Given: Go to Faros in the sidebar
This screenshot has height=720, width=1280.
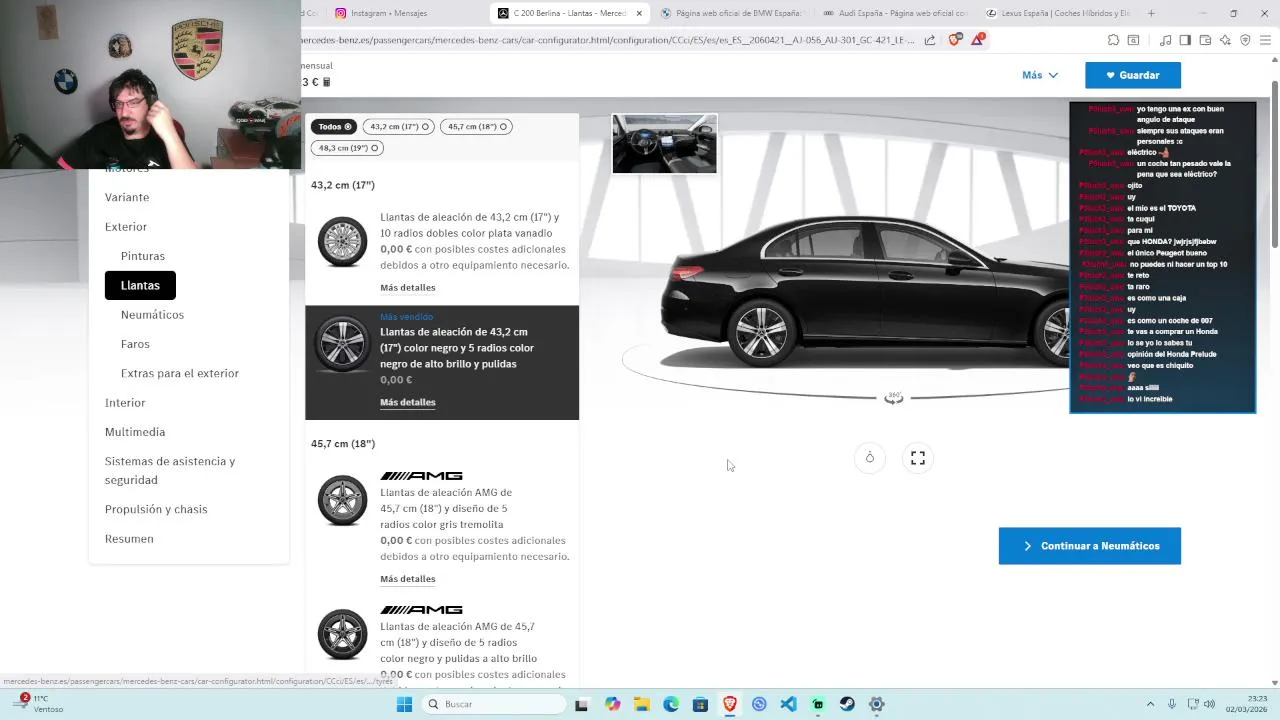Looking at the screenshot, I should tap(135, 344).
